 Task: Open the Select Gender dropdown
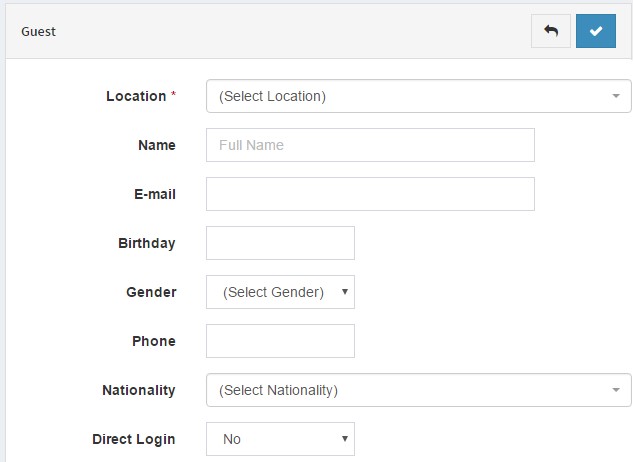(280, 292)
